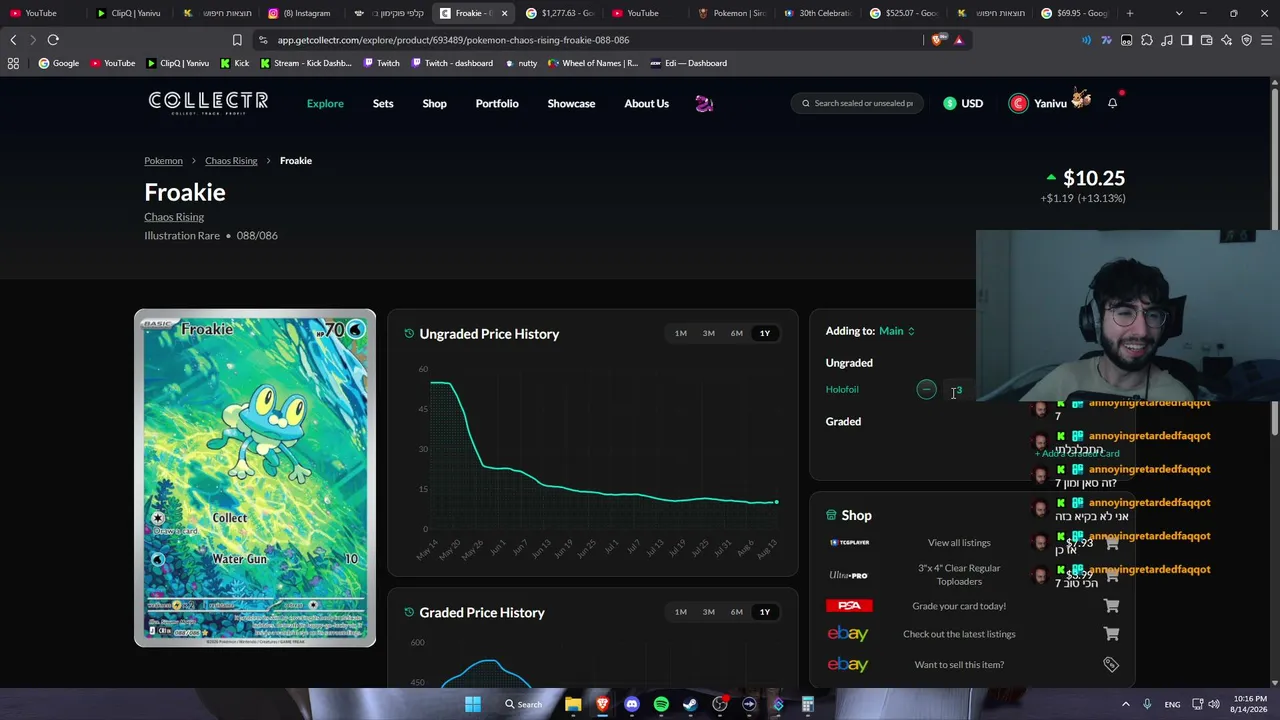Show hidden system tray icons
The width and height of the screenshot is (1280, 720).
click(1125, 704)
